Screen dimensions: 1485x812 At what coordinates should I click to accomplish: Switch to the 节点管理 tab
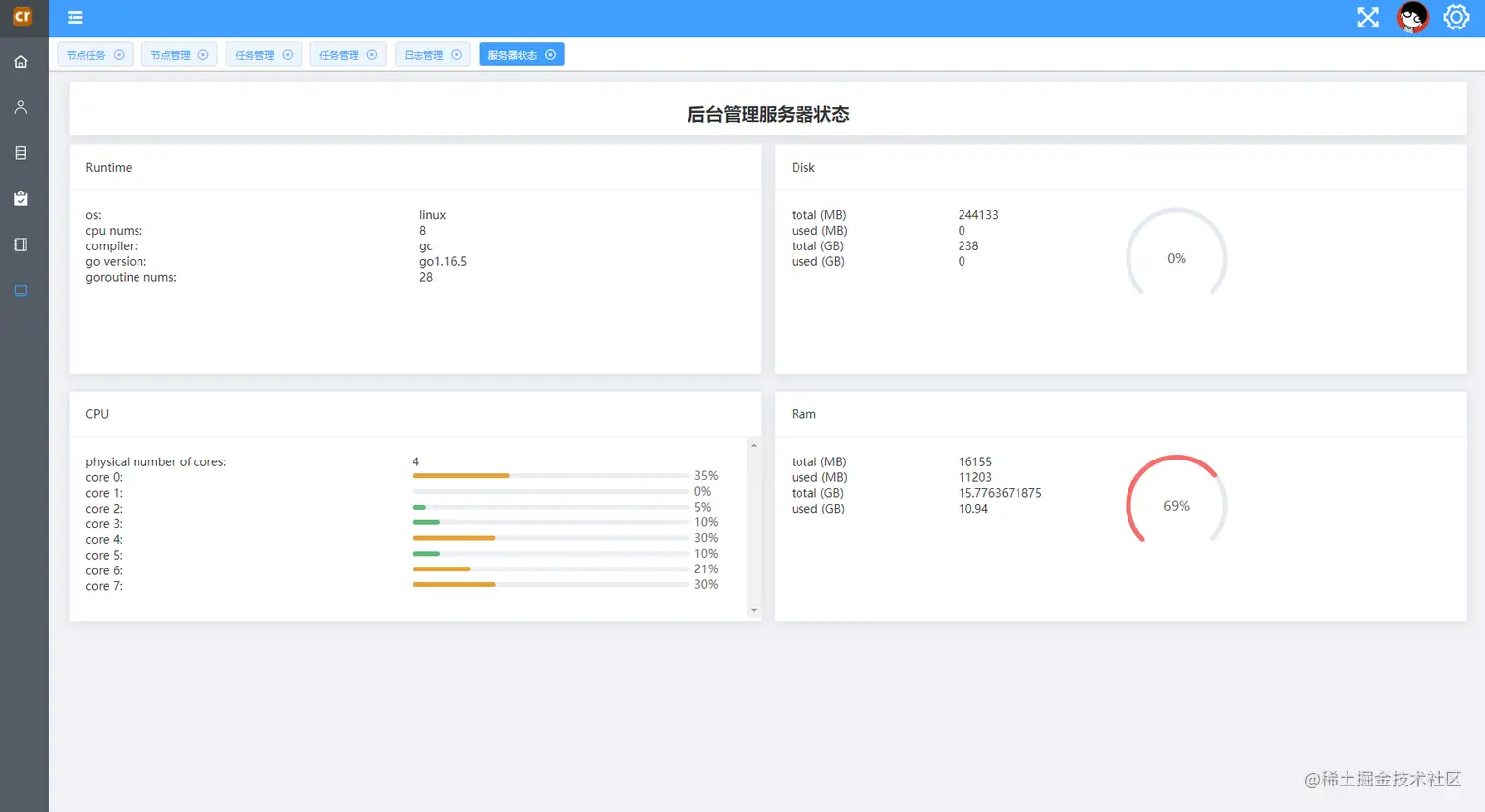(170, 55)
